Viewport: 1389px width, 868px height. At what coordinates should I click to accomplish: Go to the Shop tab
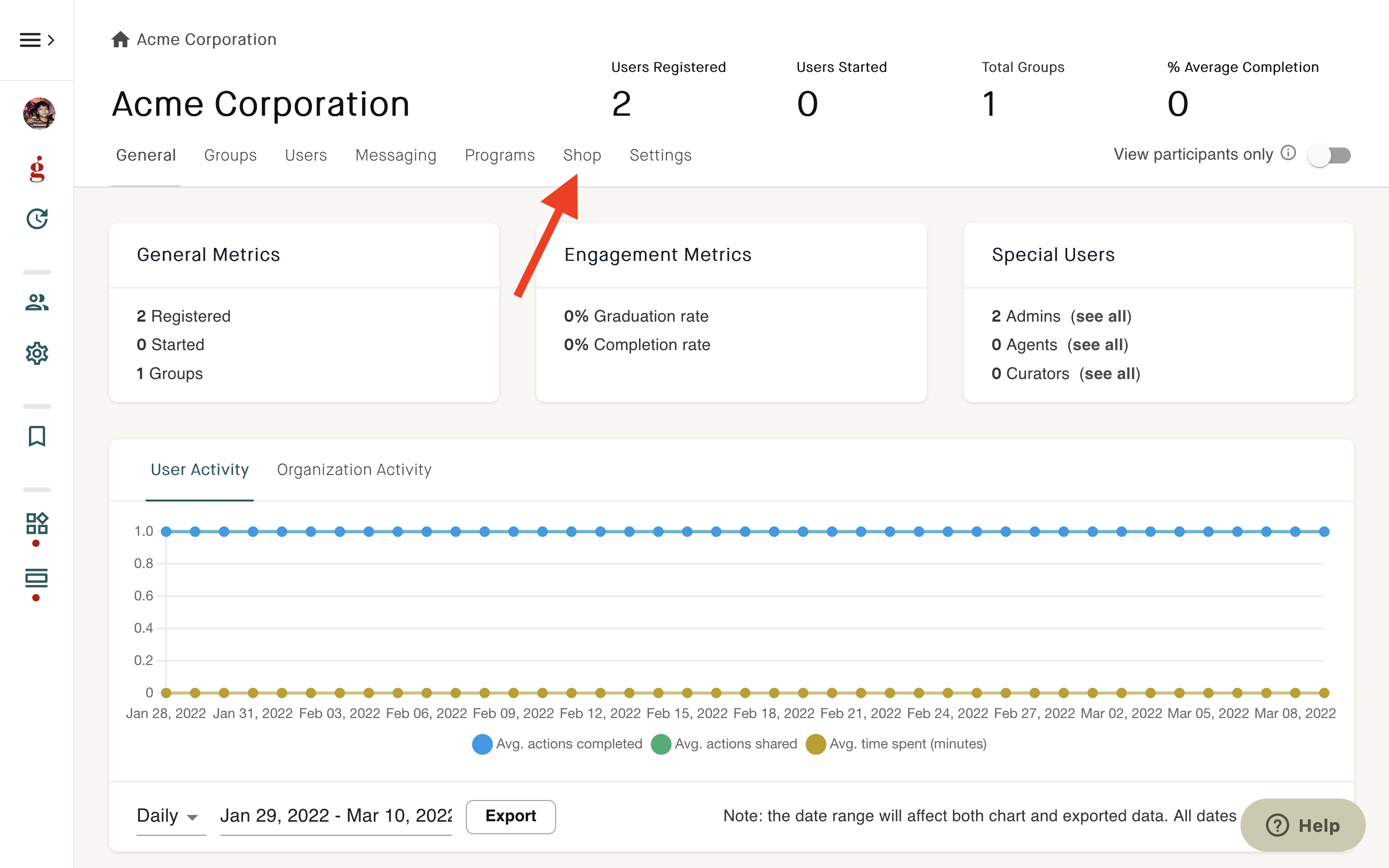[582, 156]
